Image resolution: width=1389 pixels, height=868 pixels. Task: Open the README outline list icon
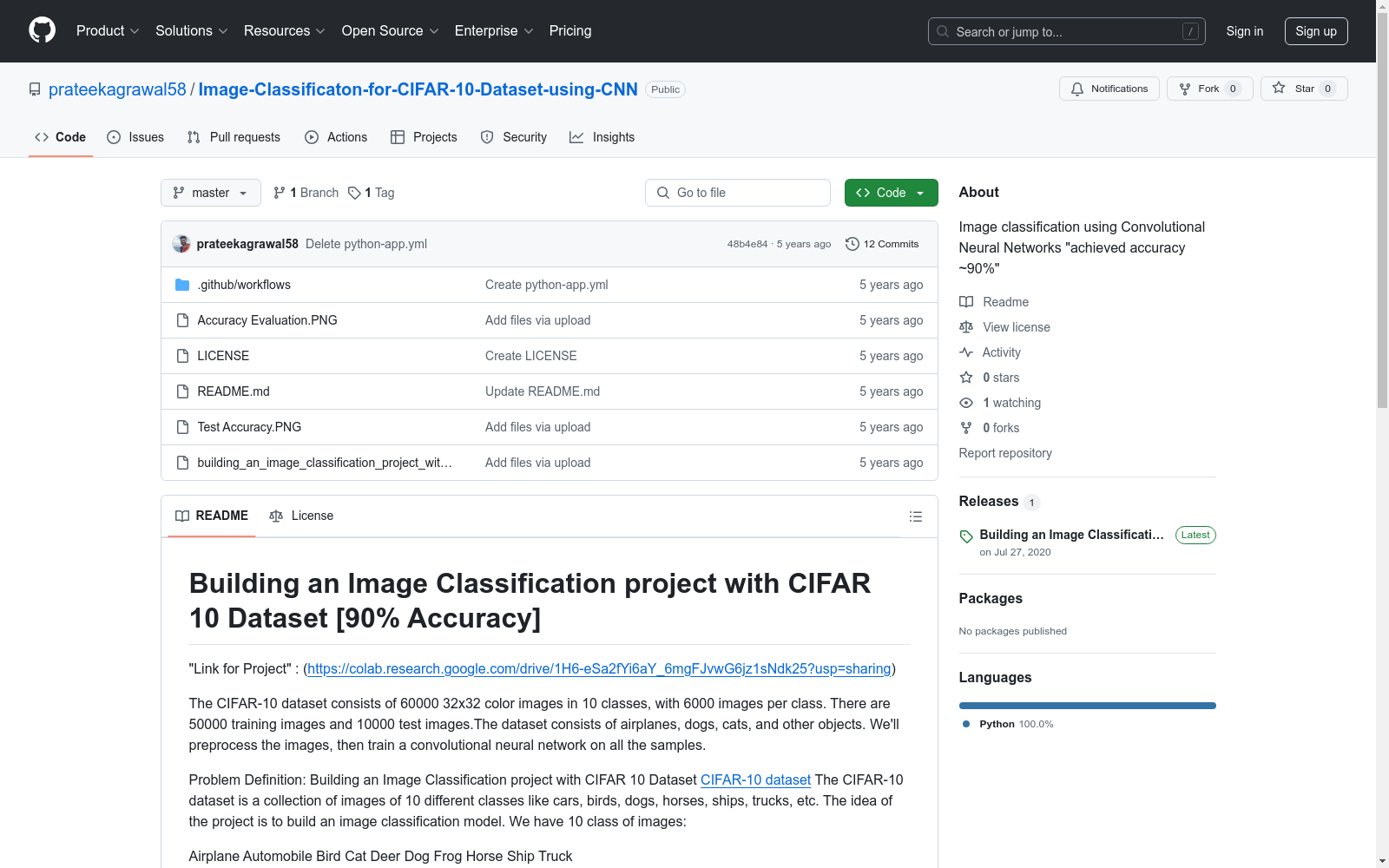(x=916, y=516)
